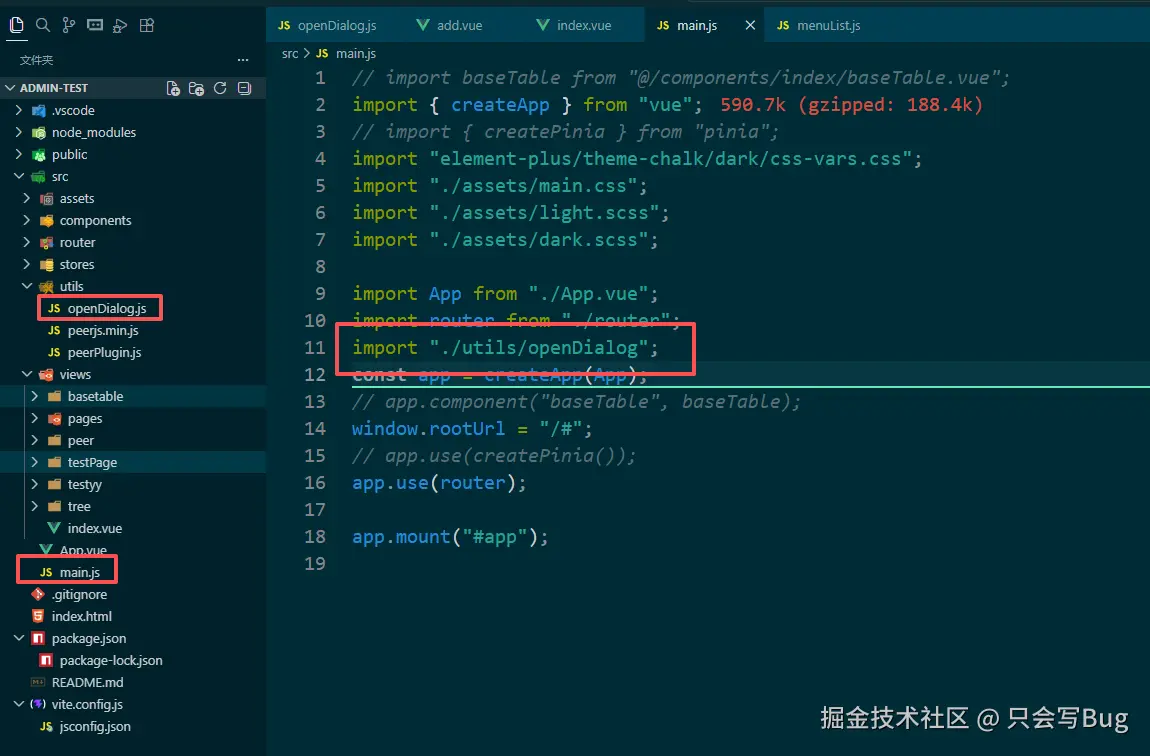
Task: Click the Refresh Explorer icon
Action: pyautogui.click(x=220, y=88)
